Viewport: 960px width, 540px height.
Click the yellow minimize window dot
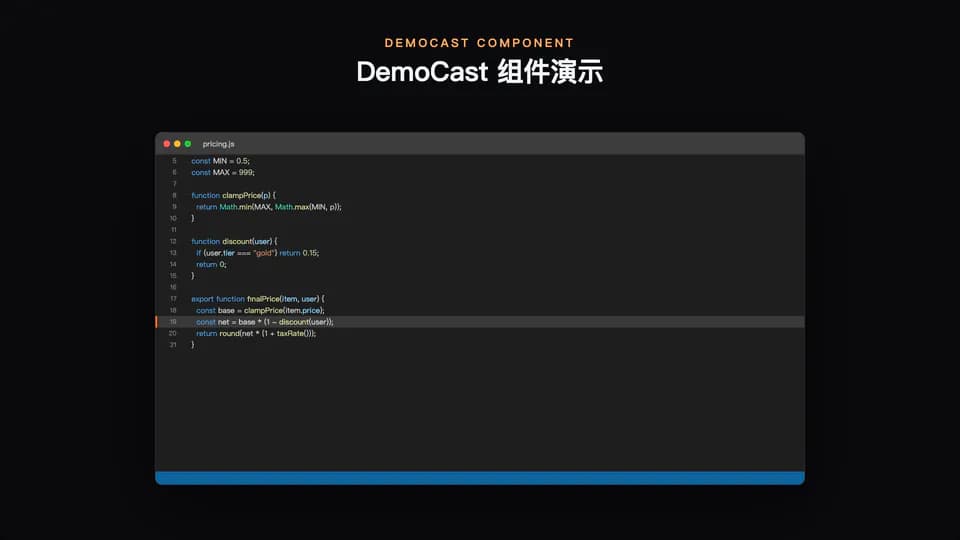[177, 144]
